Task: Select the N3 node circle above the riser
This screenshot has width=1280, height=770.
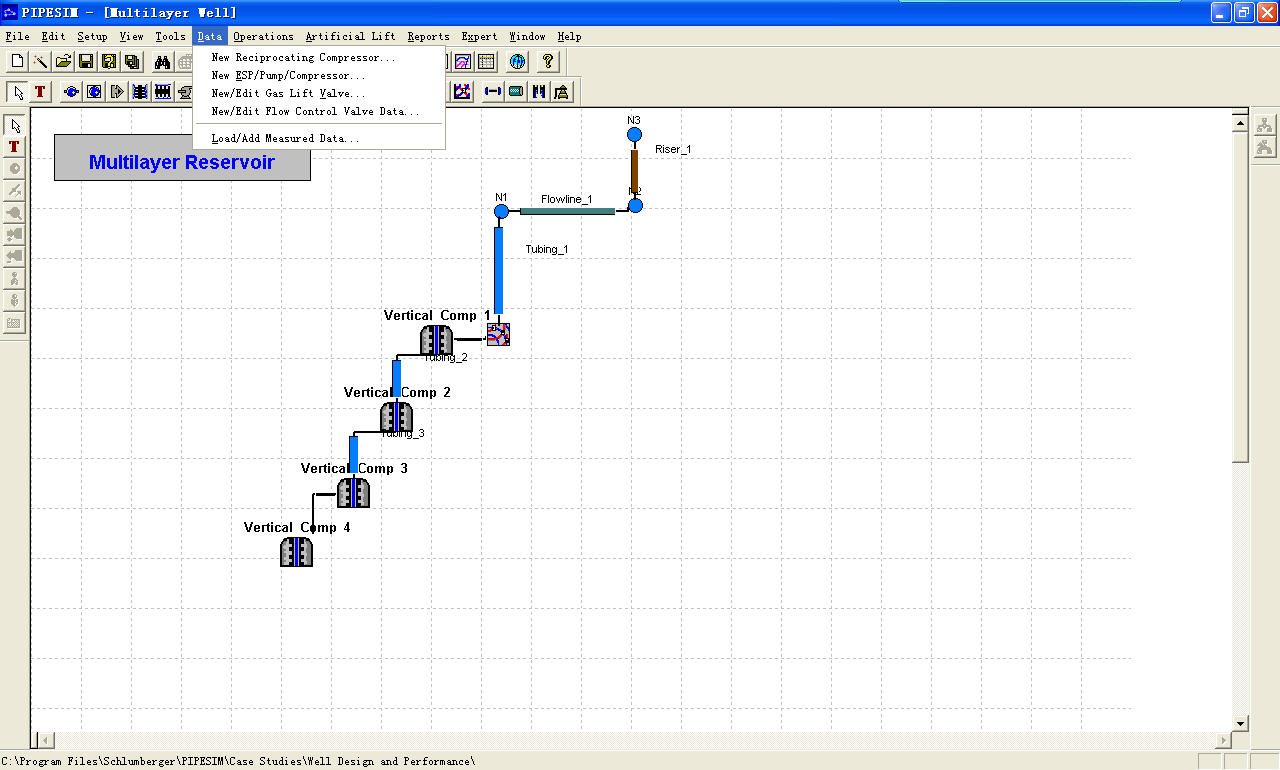Action: pos(634,135)
